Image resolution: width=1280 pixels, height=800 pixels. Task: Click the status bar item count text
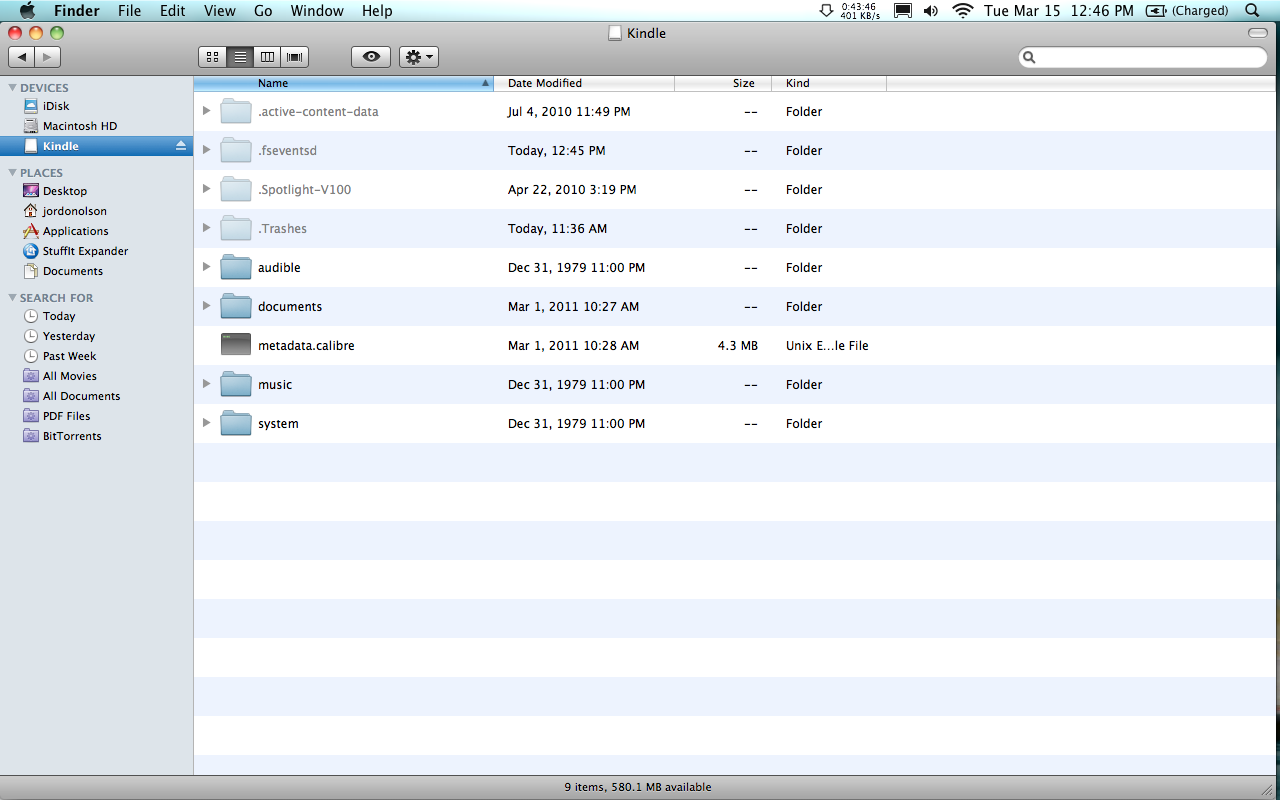coord(638,787)
